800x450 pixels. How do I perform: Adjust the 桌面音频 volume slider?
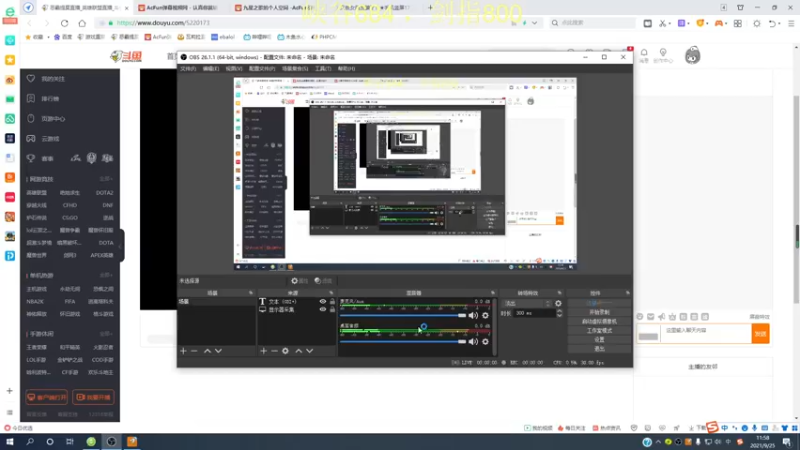(403, 341)
